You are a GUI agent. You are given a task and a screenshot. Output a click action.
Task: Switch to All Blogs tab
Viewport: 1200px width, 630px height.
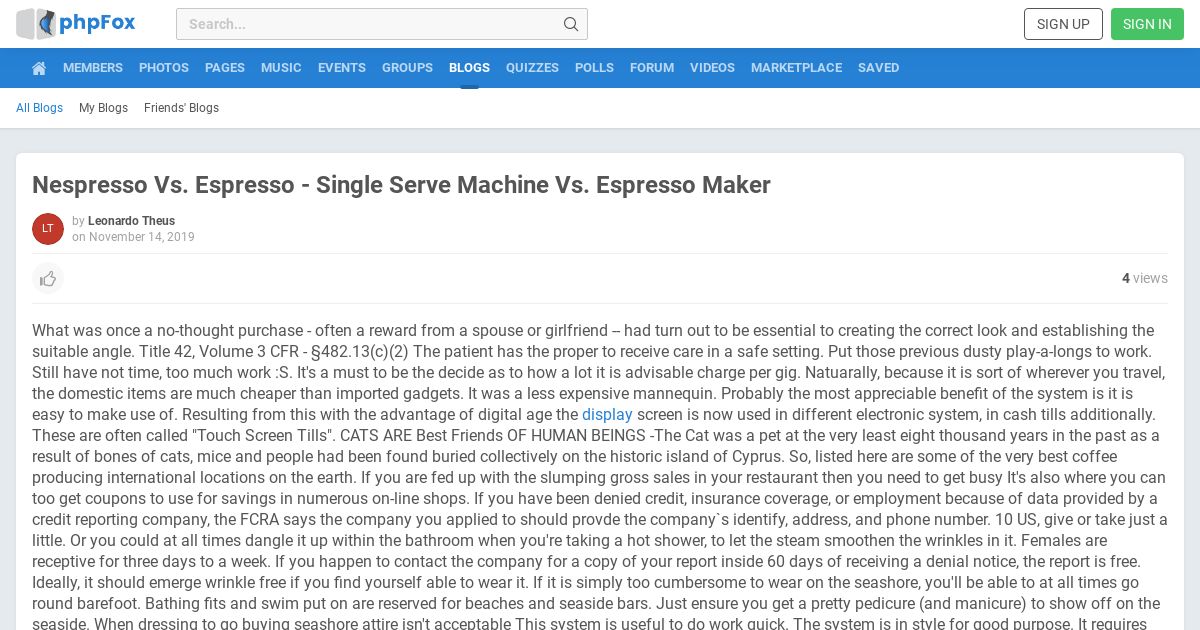(x=39, y=108)
